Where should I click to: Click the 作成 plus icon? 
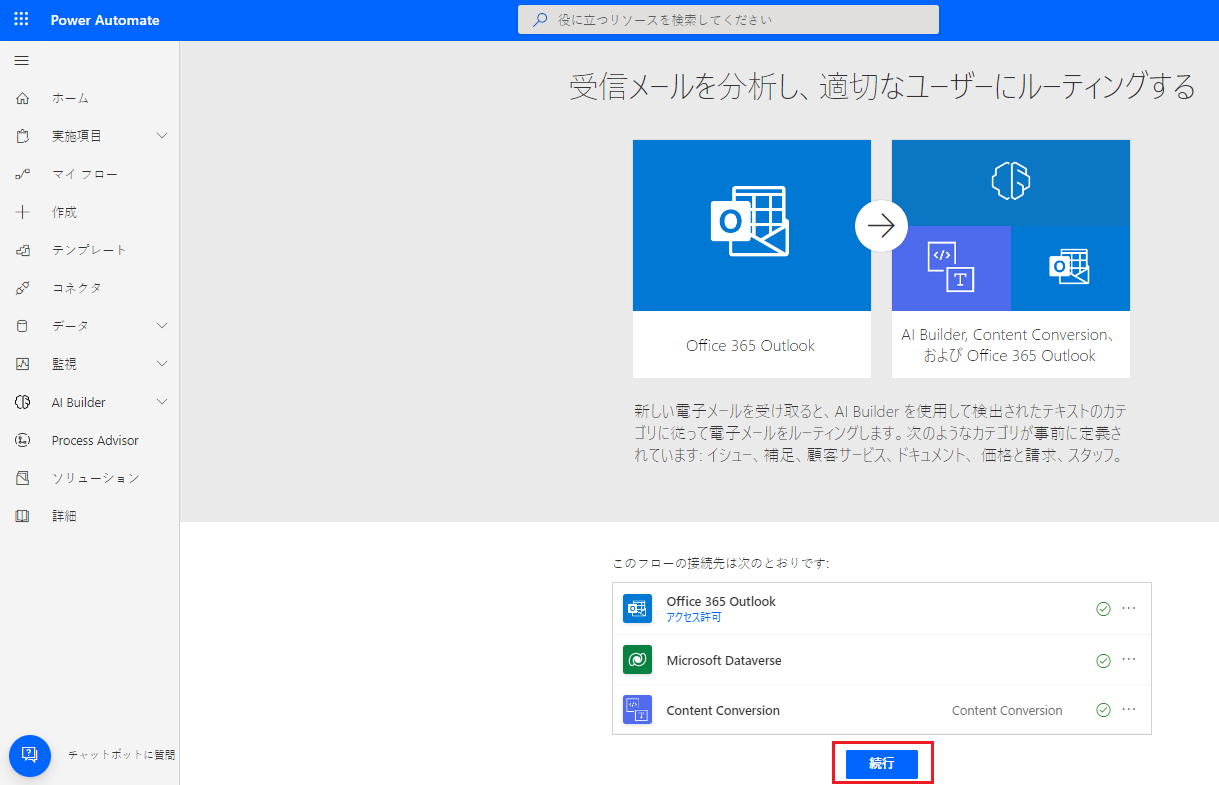pos(22,211)
